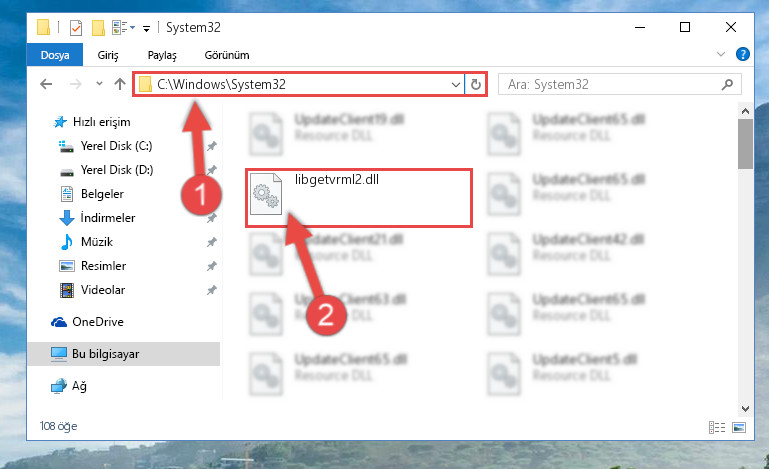Switch to details view layout icon
Image resolution: width=769 pixels, height=469 pixels.
[717, 427]
